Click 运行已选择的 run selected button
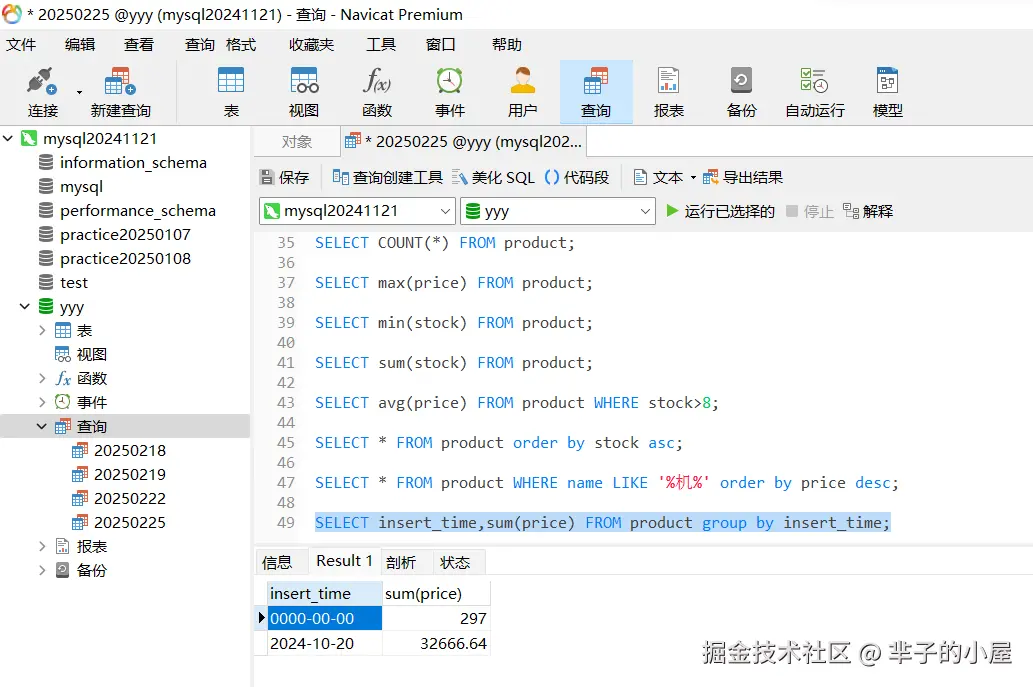Image resolution: width=1033 pixels, height=687 pixels. pos(720,211)
